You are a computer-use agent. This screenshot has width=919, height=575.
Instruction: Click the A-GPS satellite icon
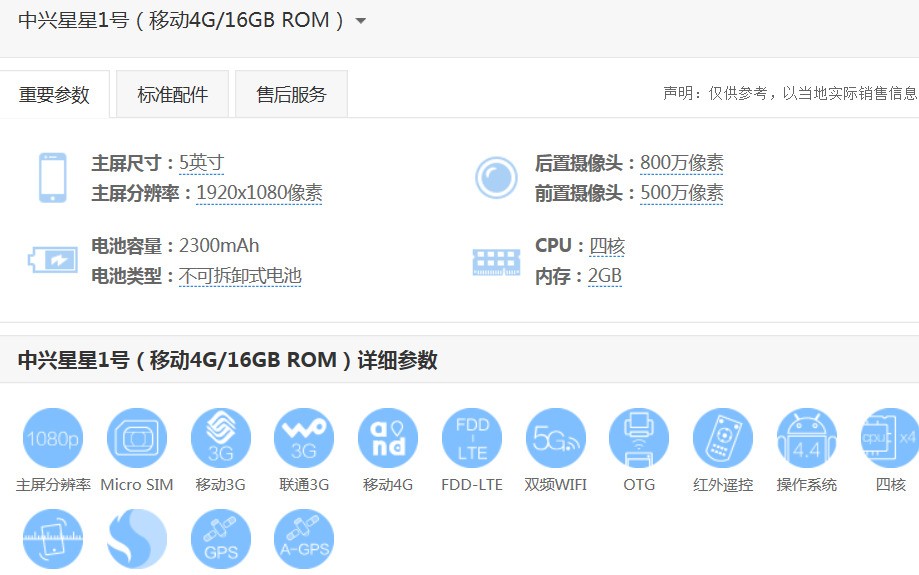(304, 539)
